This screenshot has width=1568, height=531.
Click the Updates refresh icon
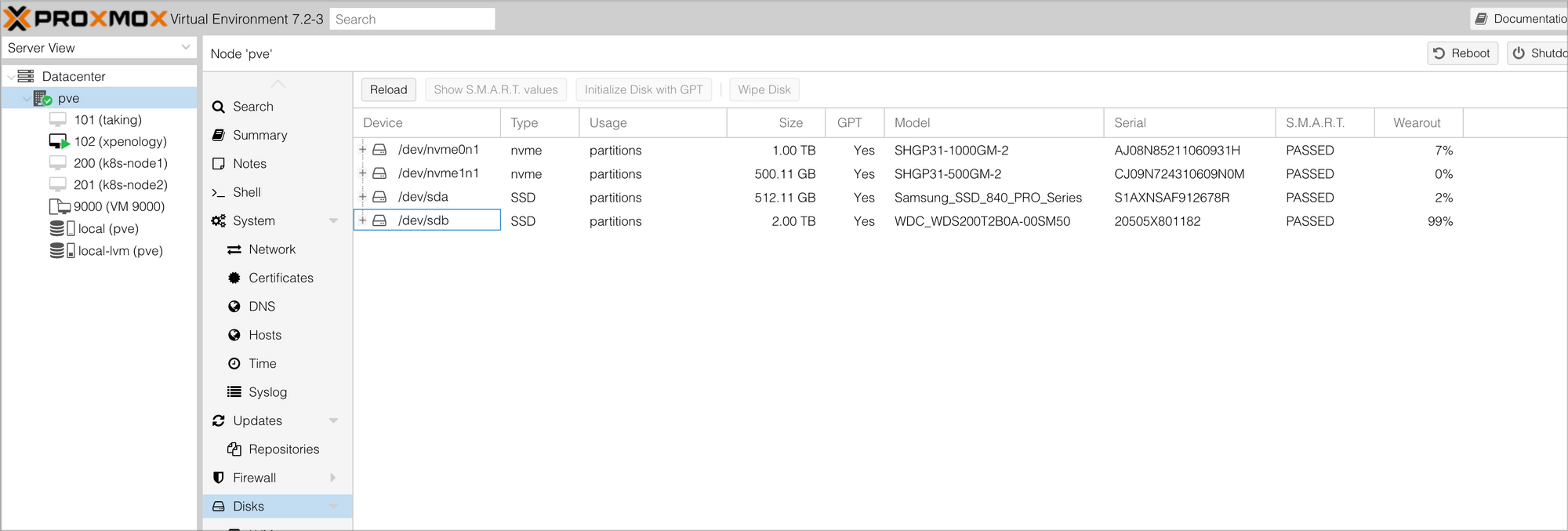(x=219, y=420)
